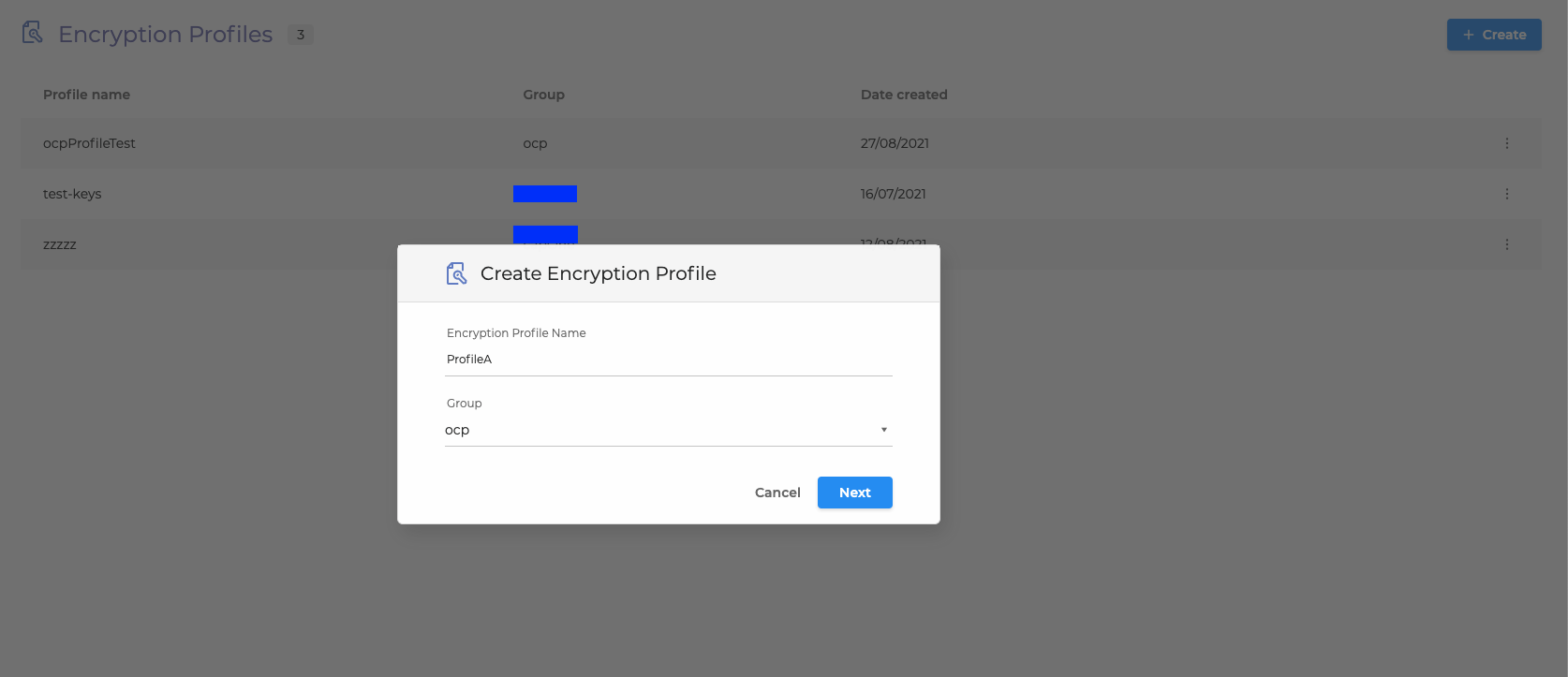
Task: Click the Date created column header
Action: tap(903, 95)
